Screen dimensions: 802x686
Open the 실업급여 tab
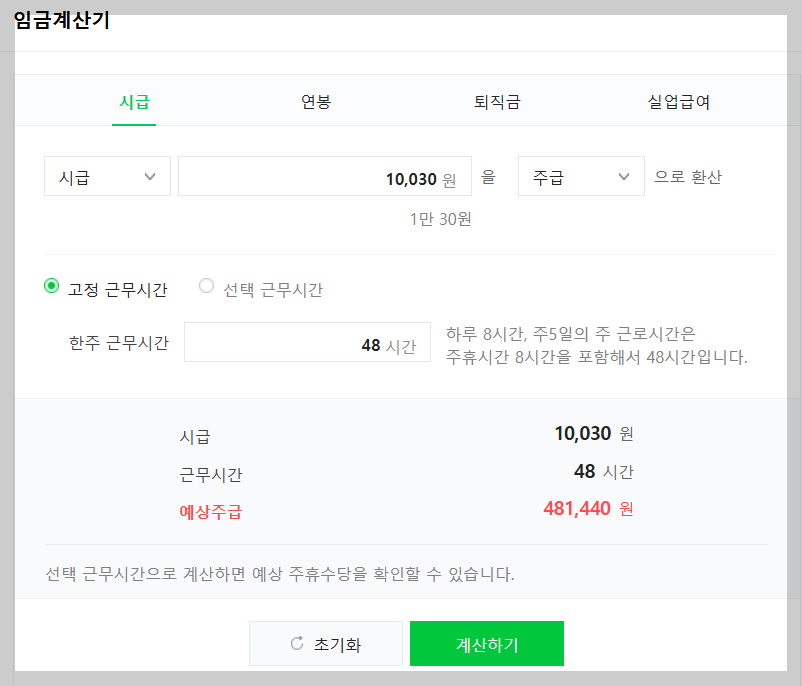click(677, 100)
